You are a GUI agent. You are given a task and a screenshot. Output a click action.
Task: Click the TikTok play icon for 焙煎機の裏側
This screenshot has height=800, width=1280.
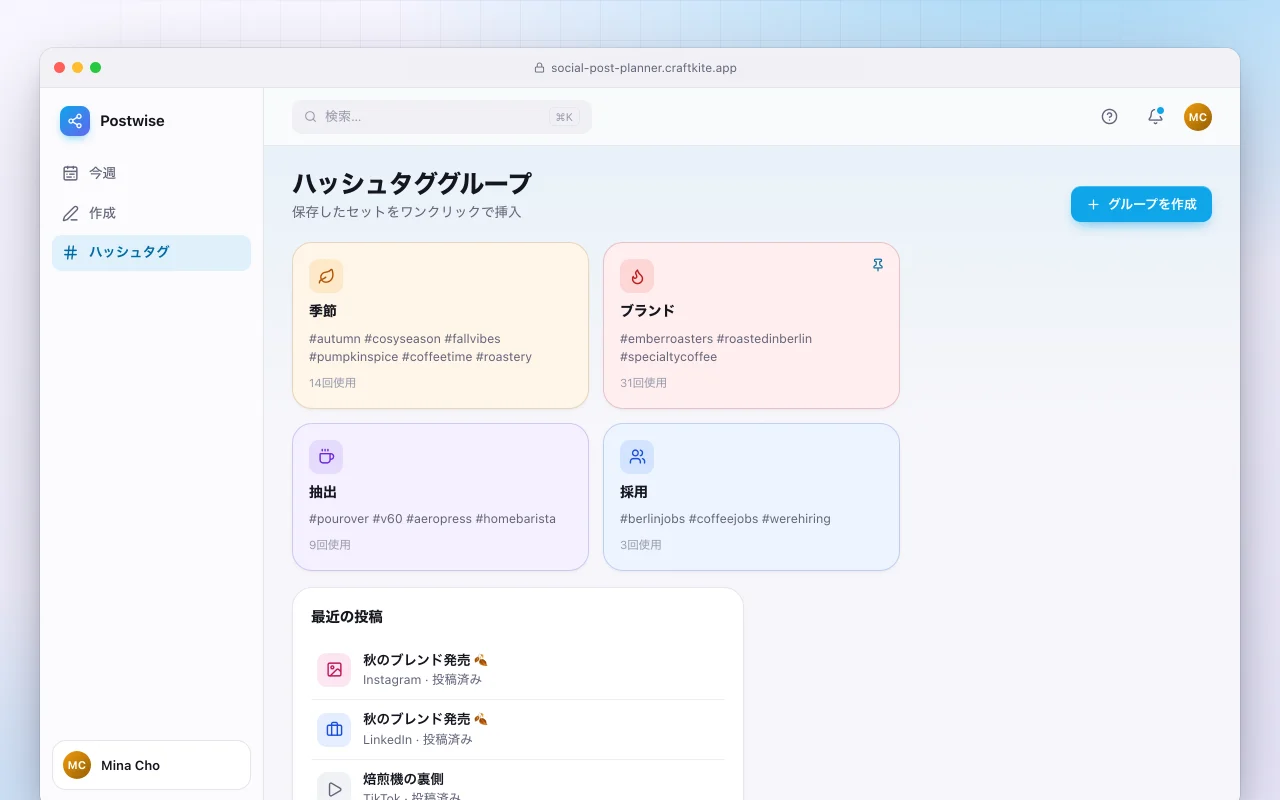click(334, 789)
